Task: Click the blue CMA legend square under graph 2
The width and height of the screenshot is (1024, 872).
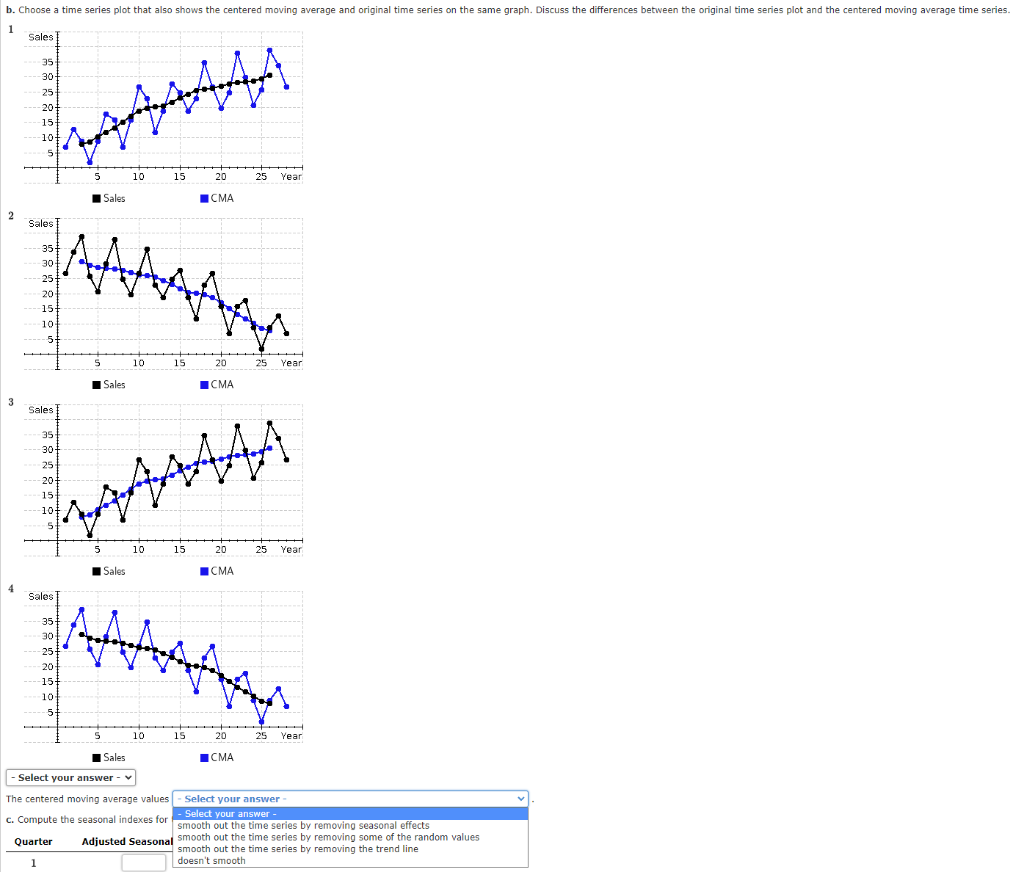Action: (x=205, y=384)
